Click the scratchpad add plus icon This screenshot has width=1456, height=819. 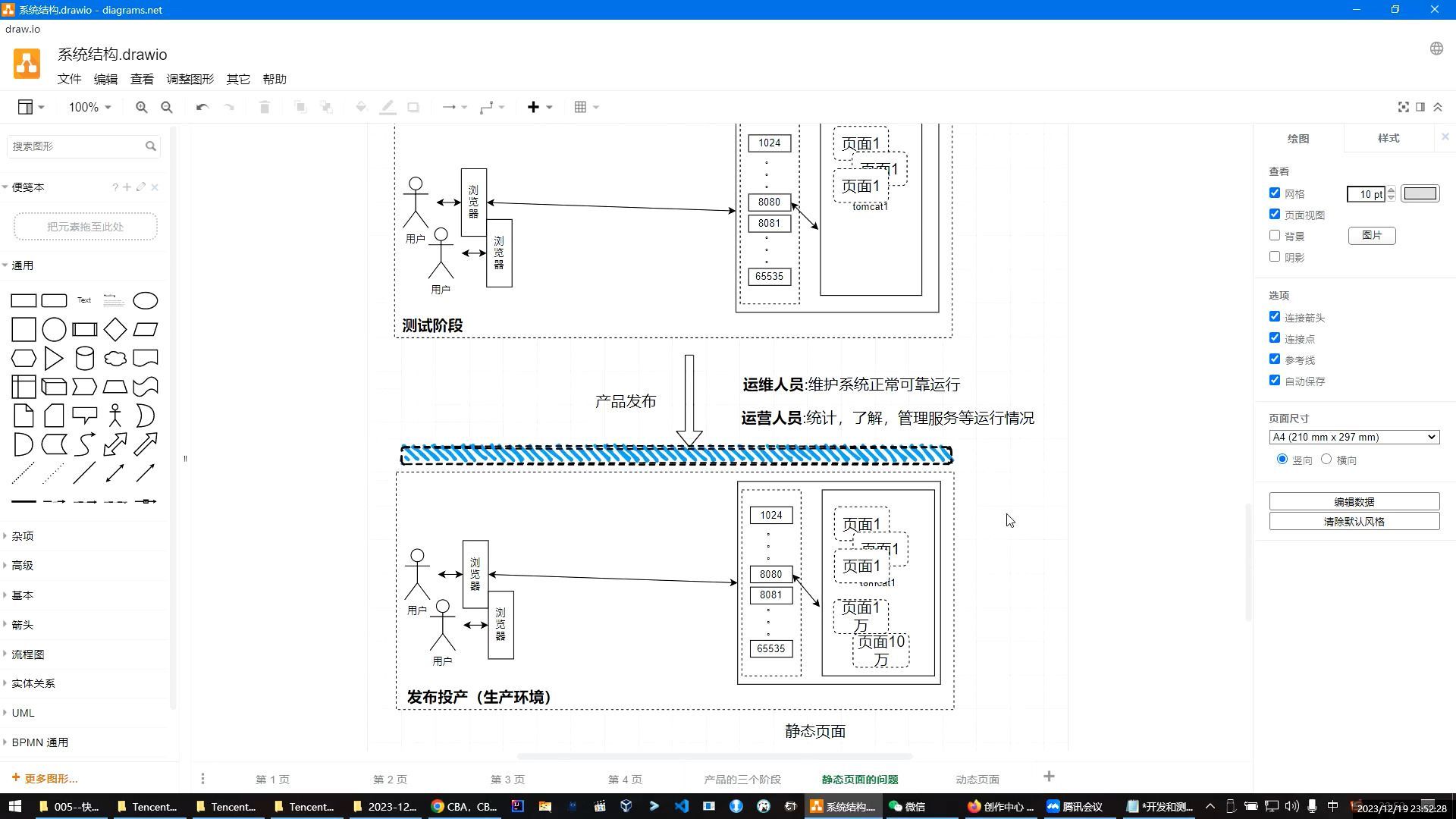(127, 187)
